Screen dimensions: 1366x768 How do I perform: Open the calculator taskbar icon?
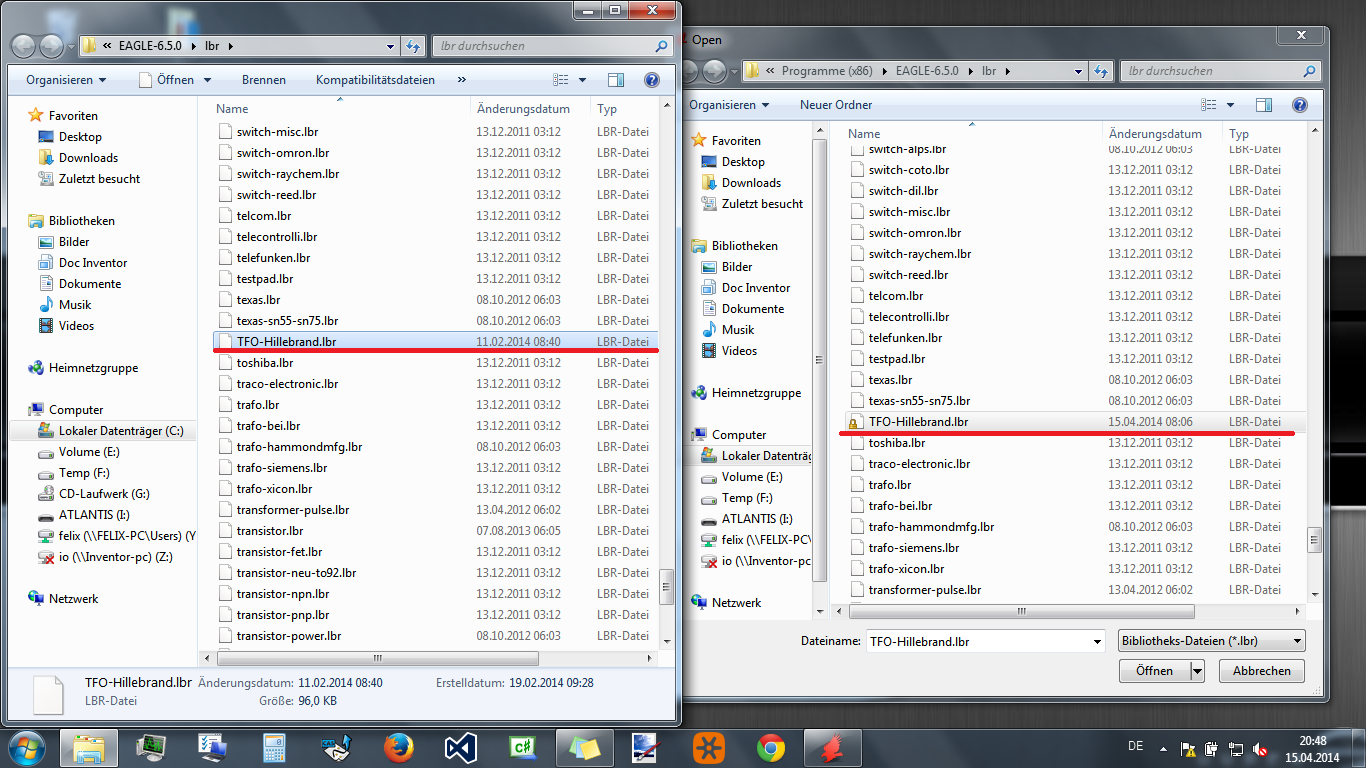274,747
